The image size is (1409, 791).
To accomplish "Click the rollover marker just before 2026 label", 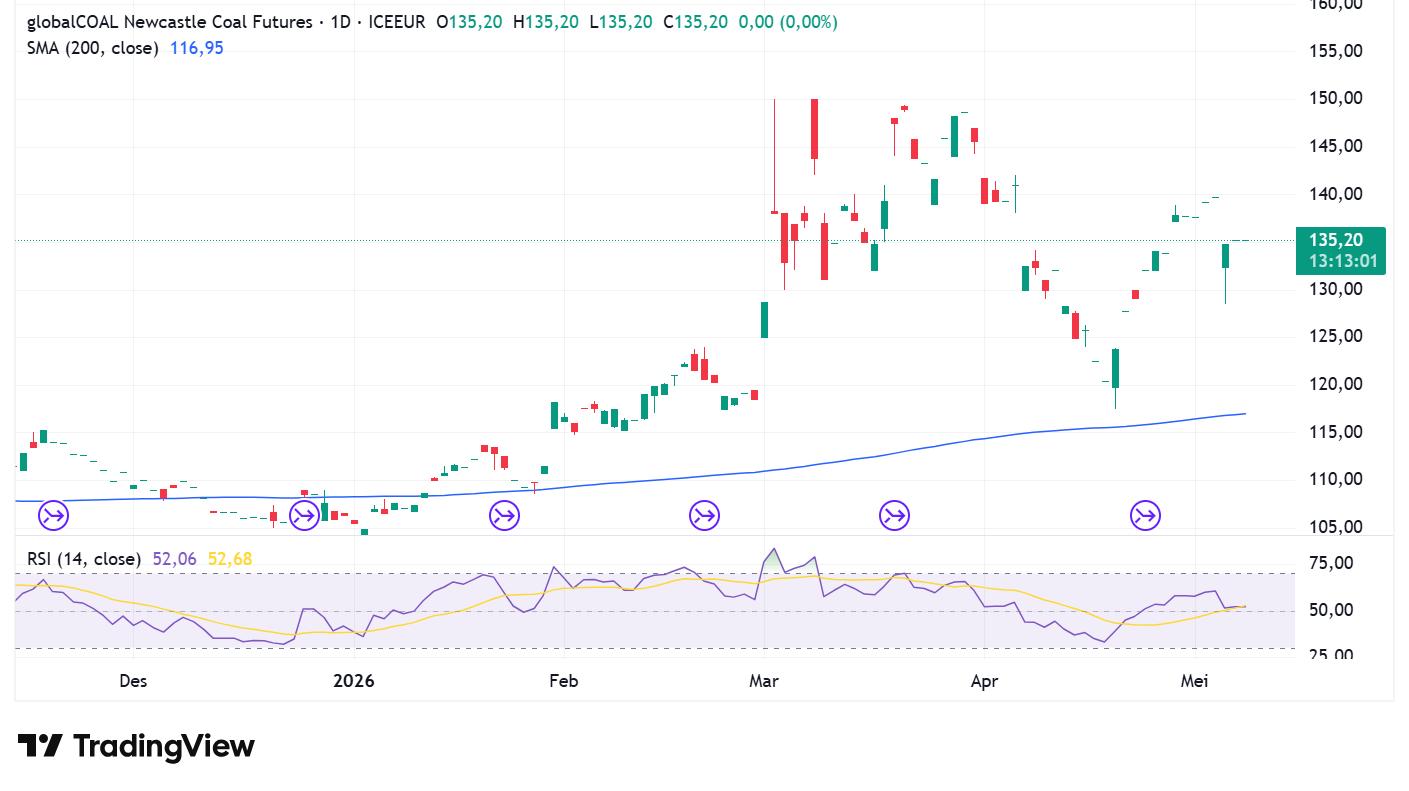I will [304, 516].
